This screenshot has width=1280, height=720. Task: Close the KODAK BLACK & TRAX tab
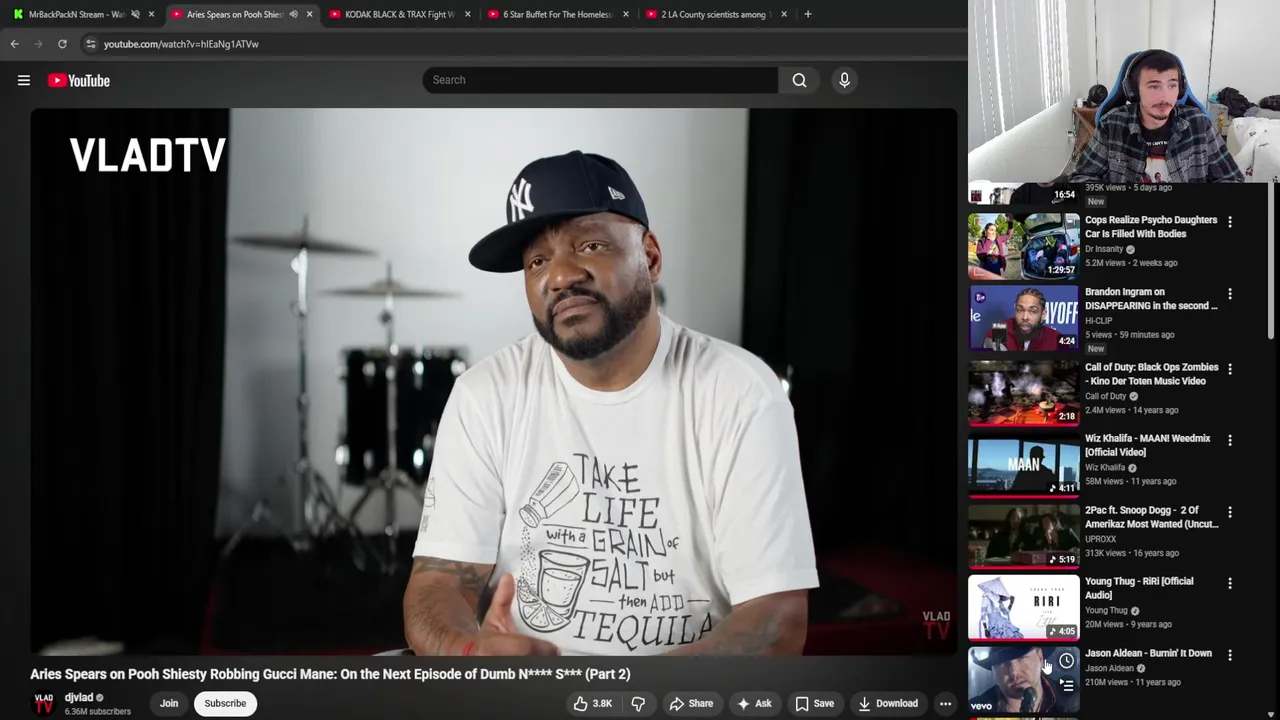tap(467, 14)
